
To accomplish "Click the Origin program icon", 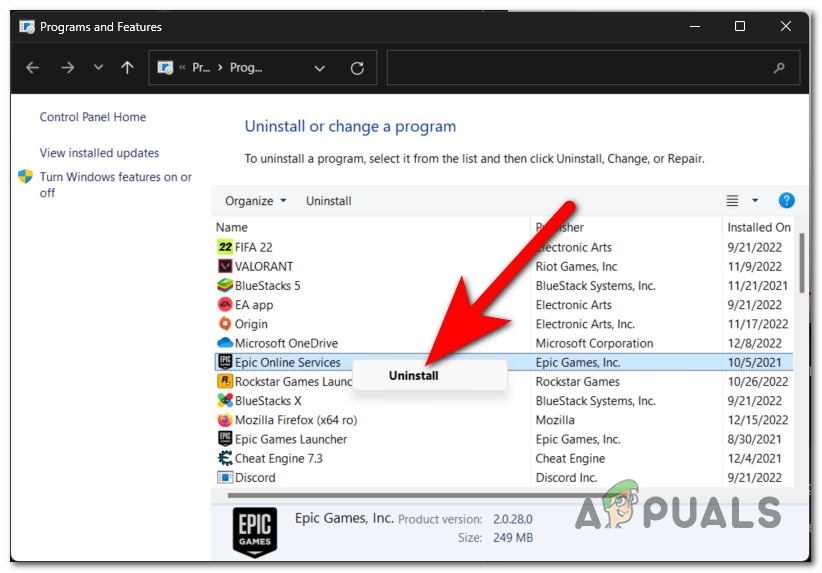I will pyautogui.click(x=225, y=324).
